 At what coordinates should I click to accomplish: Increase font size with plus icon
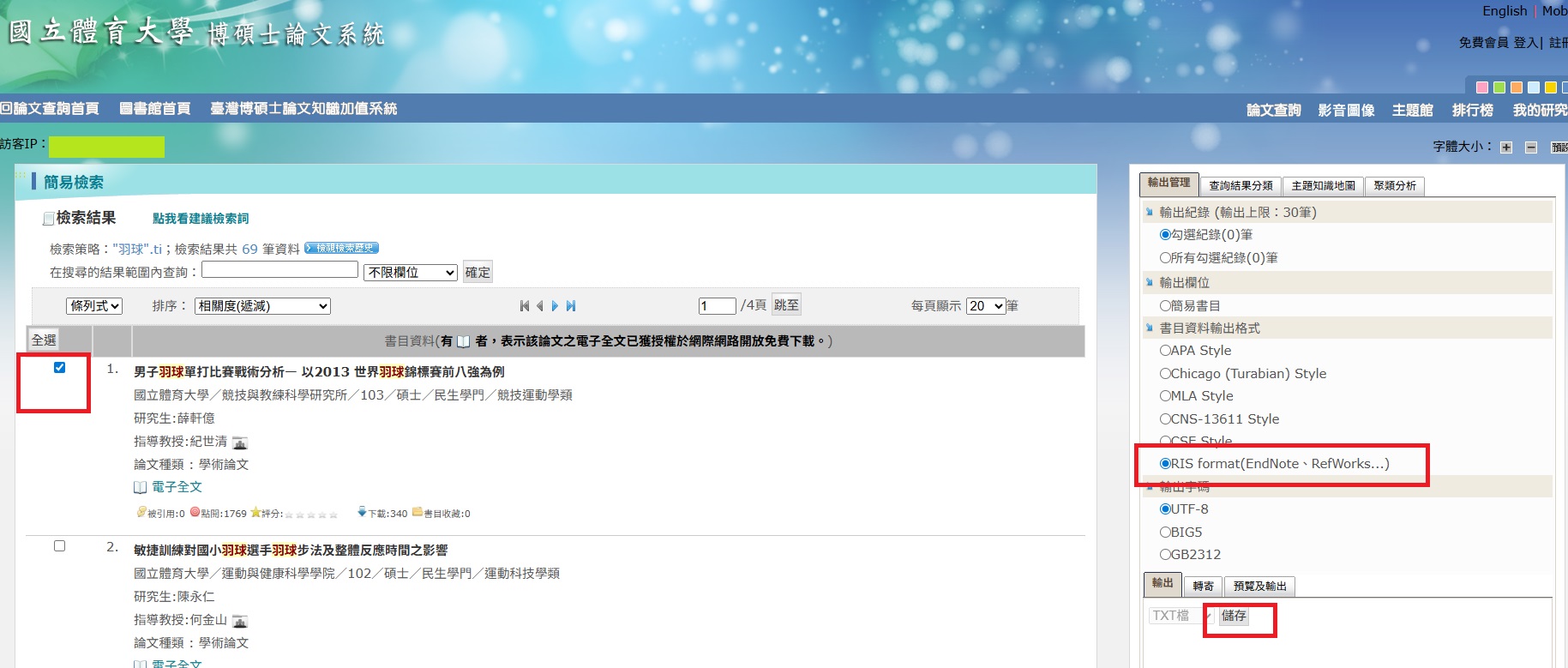tap(1506, 147)
